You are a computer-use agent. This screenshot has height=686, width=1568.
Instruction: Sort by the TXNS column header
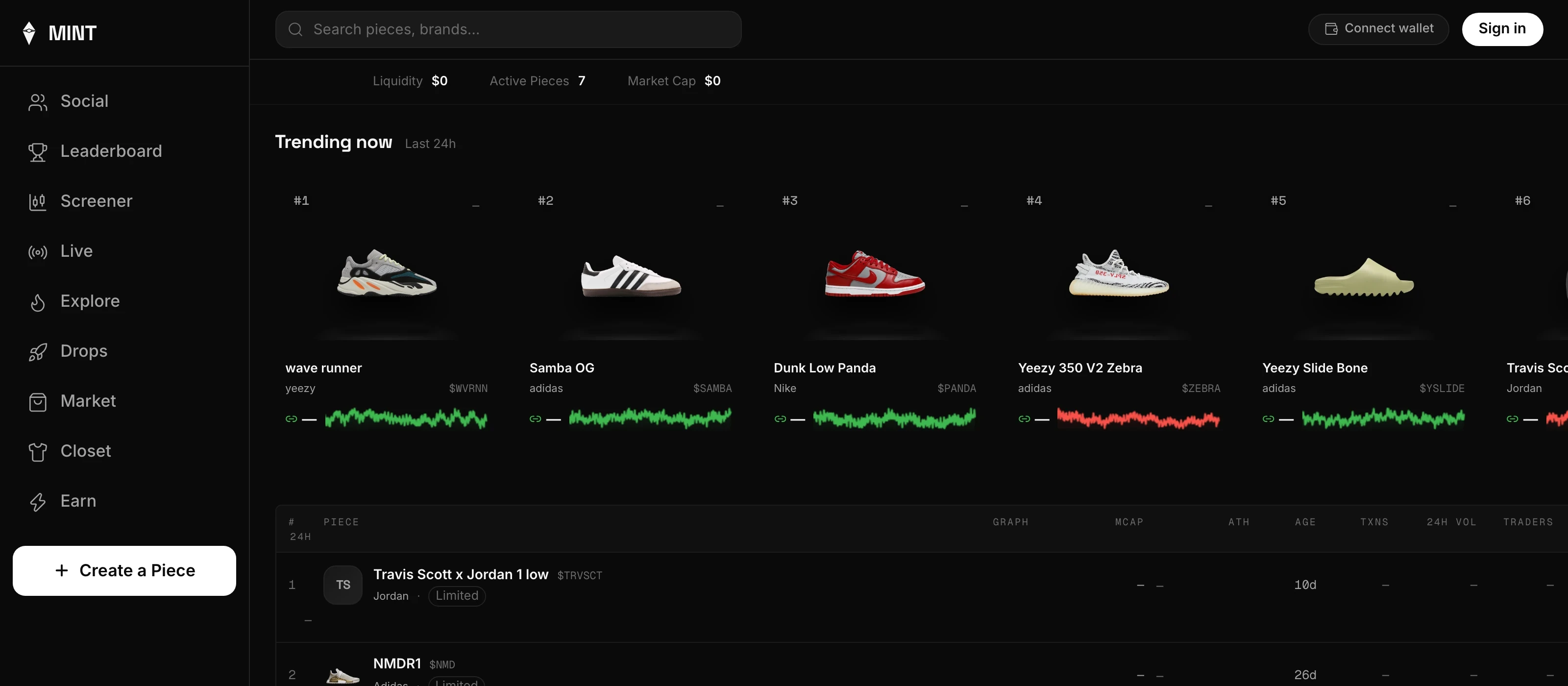tap(1374, 522)
